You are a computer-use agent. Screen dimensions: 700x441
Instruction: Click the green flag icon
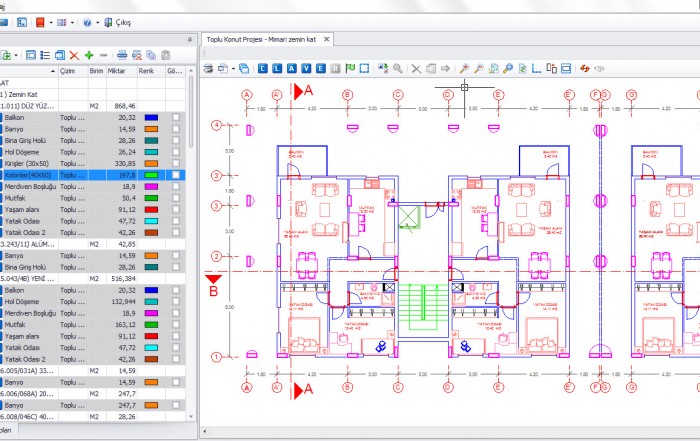tap(349, 69)
